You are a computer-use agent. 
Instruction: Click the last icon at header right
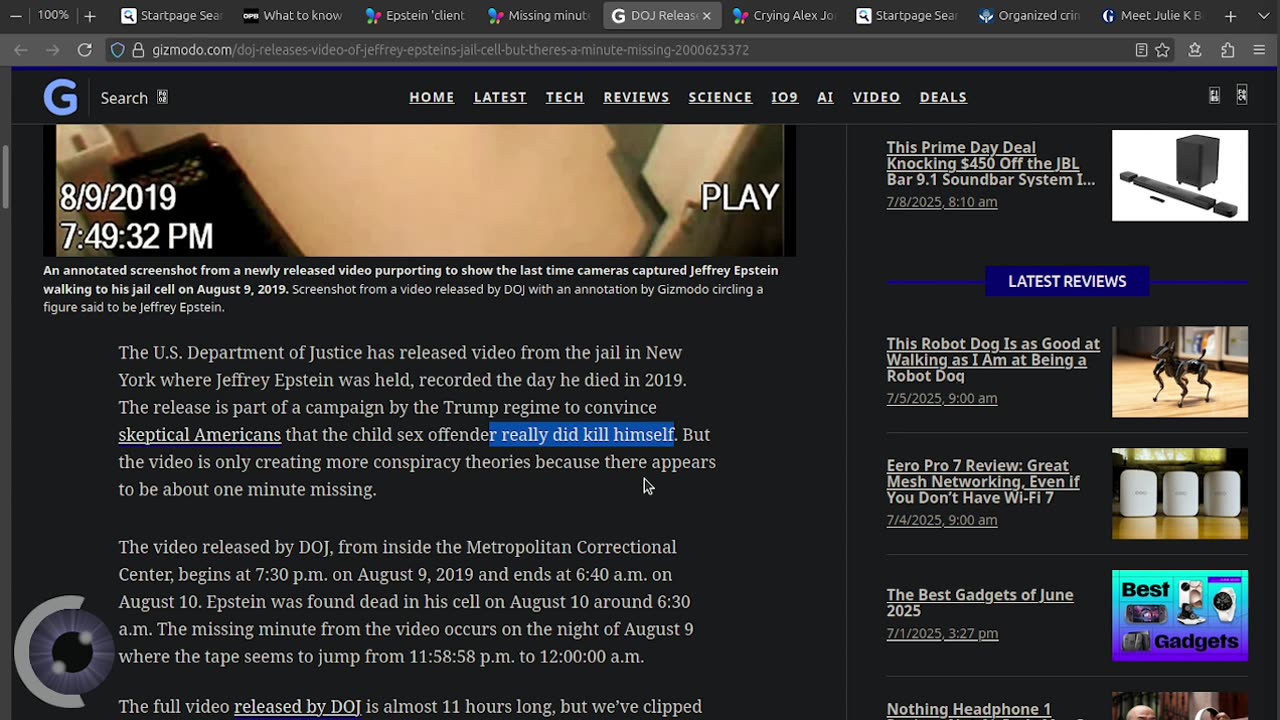1242,96
